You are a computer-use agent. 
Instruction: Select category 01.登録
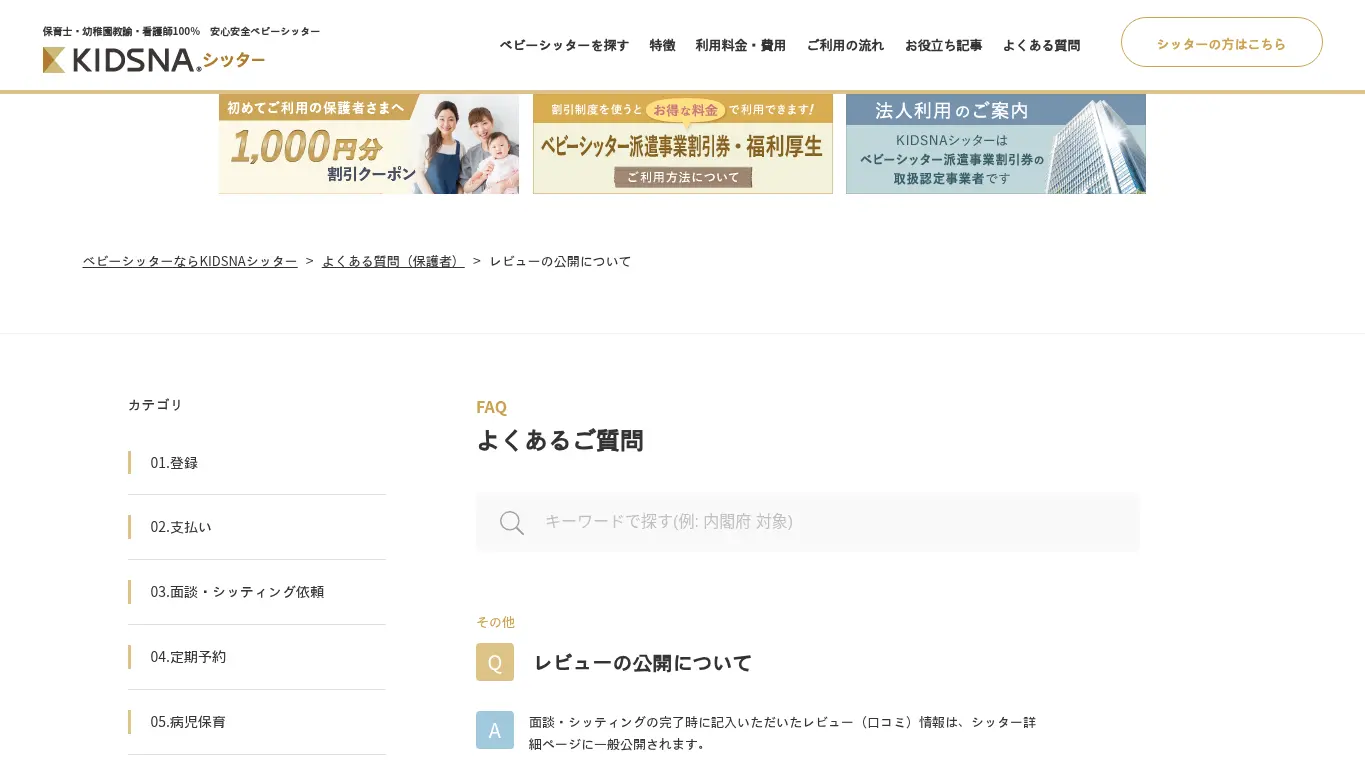pyautogui.click(x=257, y=463)
